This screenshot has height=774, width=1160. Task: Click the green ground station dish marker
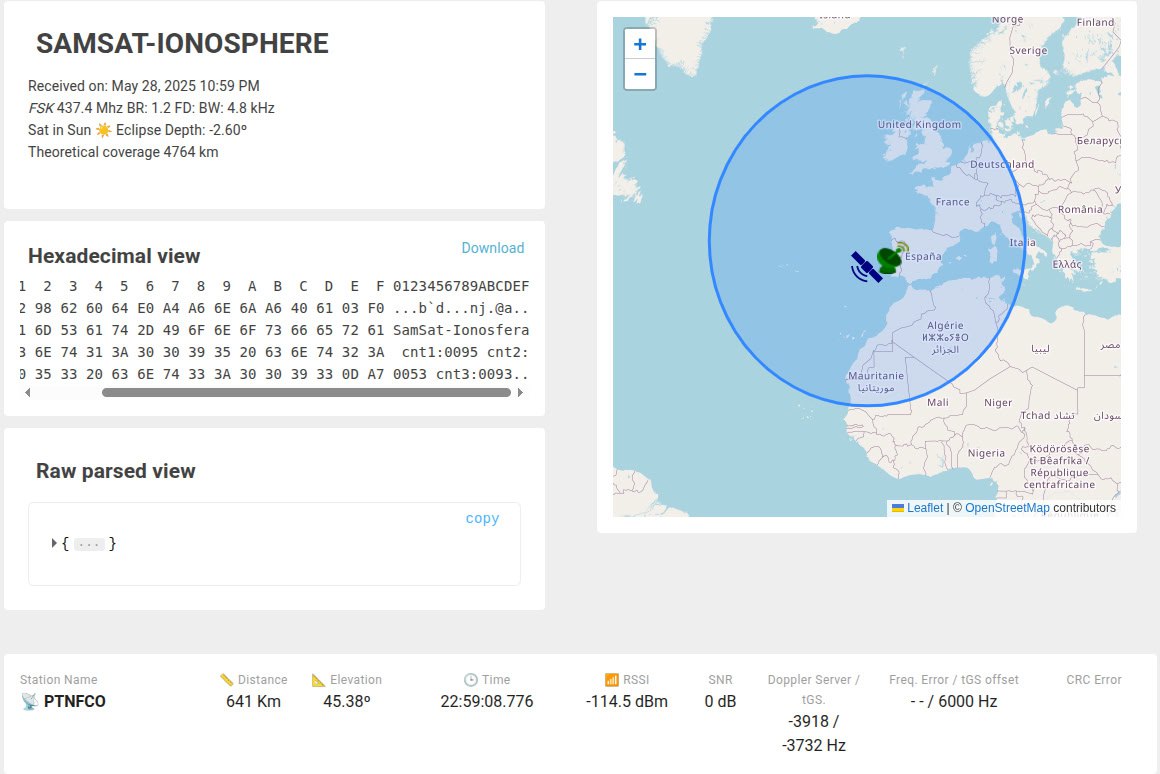click(x=891, y=258)
